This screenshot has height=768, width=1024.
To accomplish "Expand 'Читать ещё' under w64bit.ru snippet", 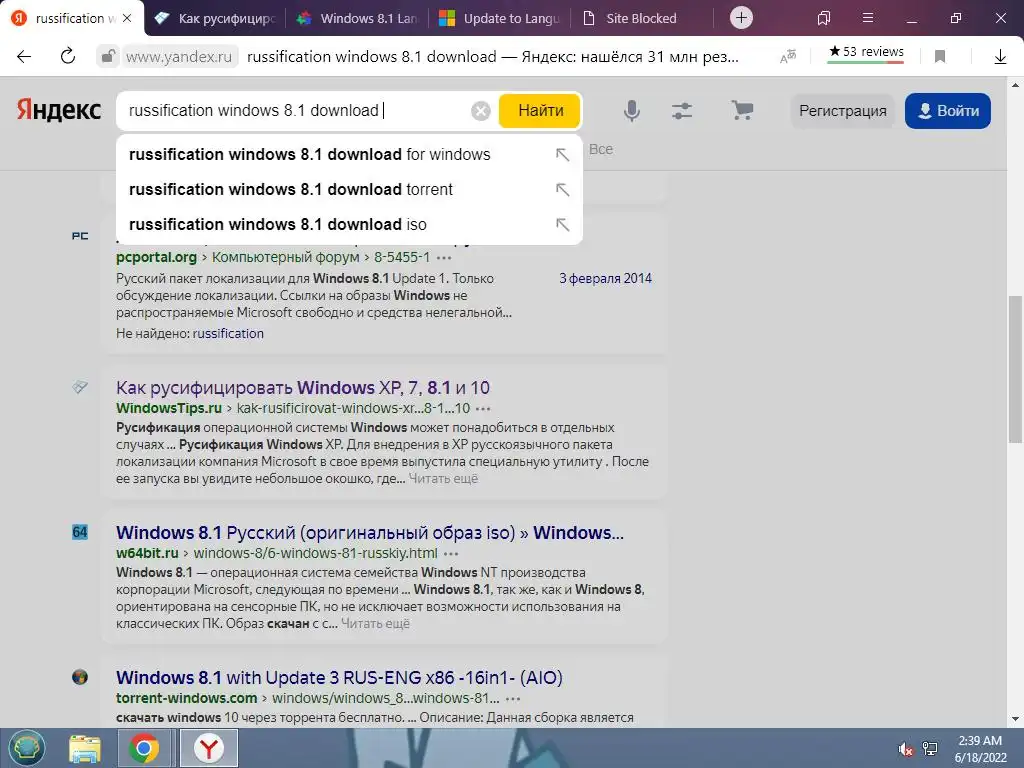I will pyautogui.click(x=376, y=624).
